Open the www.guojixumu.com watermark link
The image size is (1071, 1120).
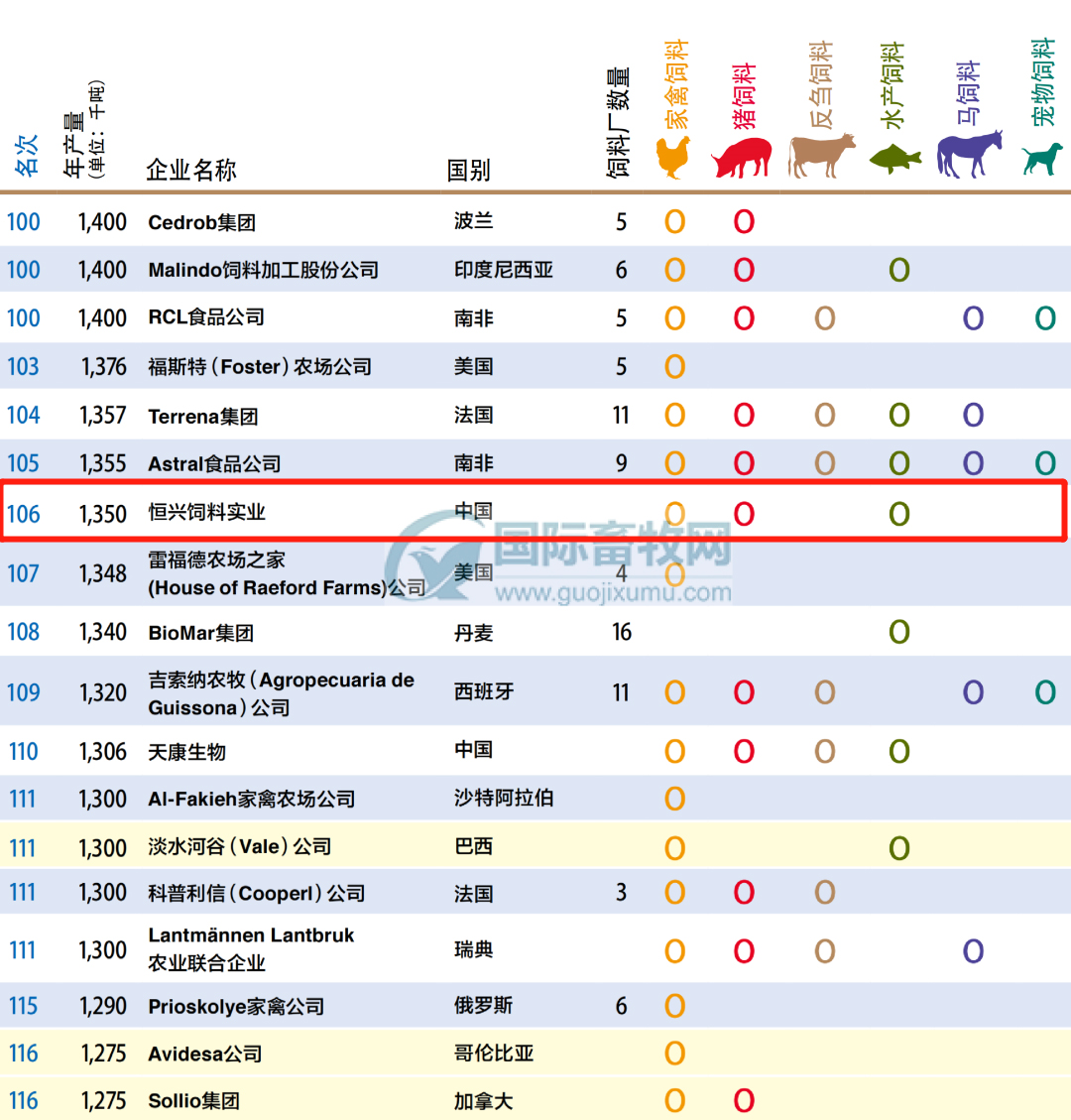pos(613,593)
